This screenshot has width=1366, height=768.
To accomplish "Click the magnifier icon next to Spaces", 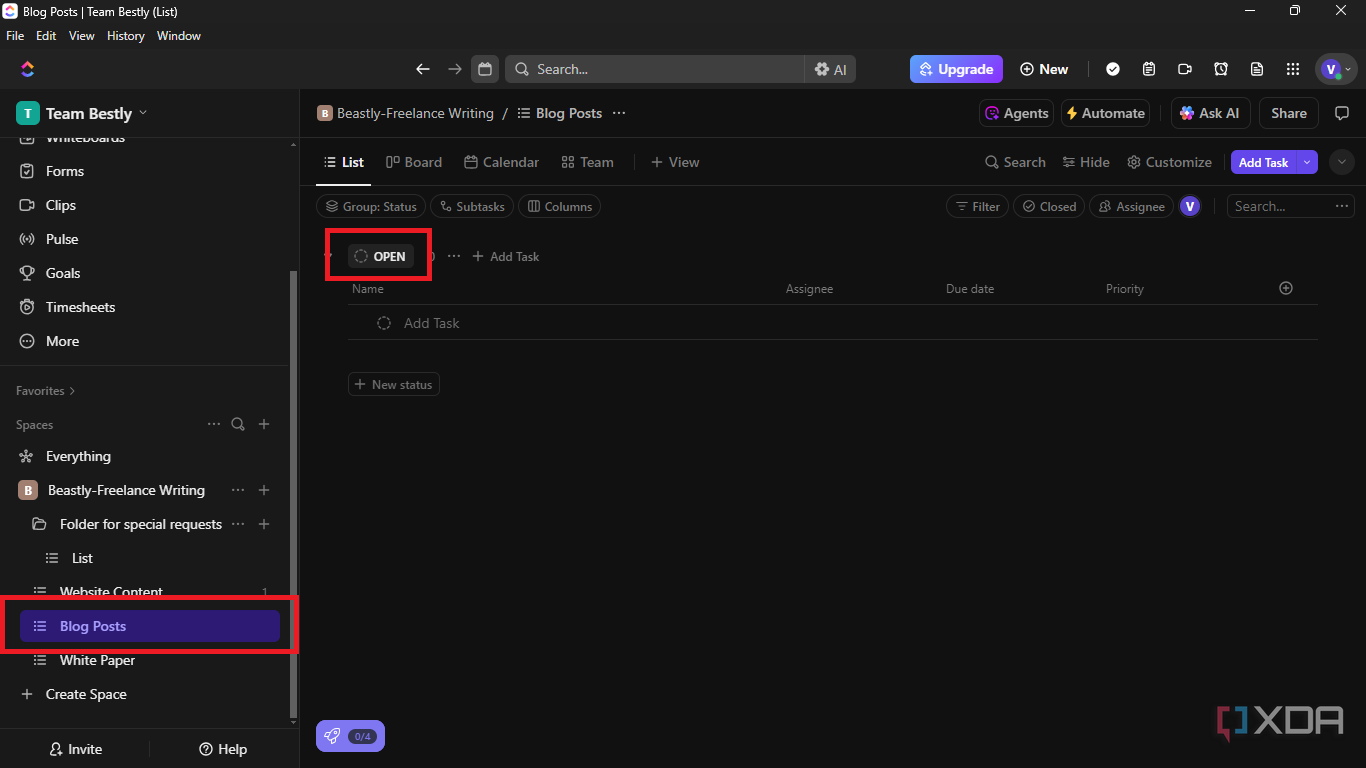I will click(238, 424).
